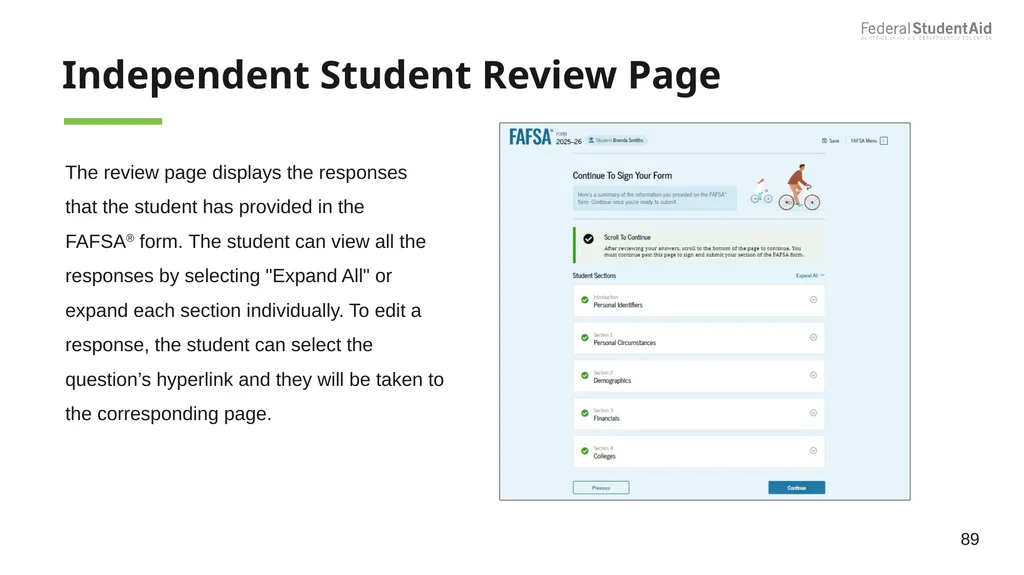Image resolution: width=1024 pixels, height=575 pixels.
Task: Click the FAFSA Menu icon
Action: (884, 140)
